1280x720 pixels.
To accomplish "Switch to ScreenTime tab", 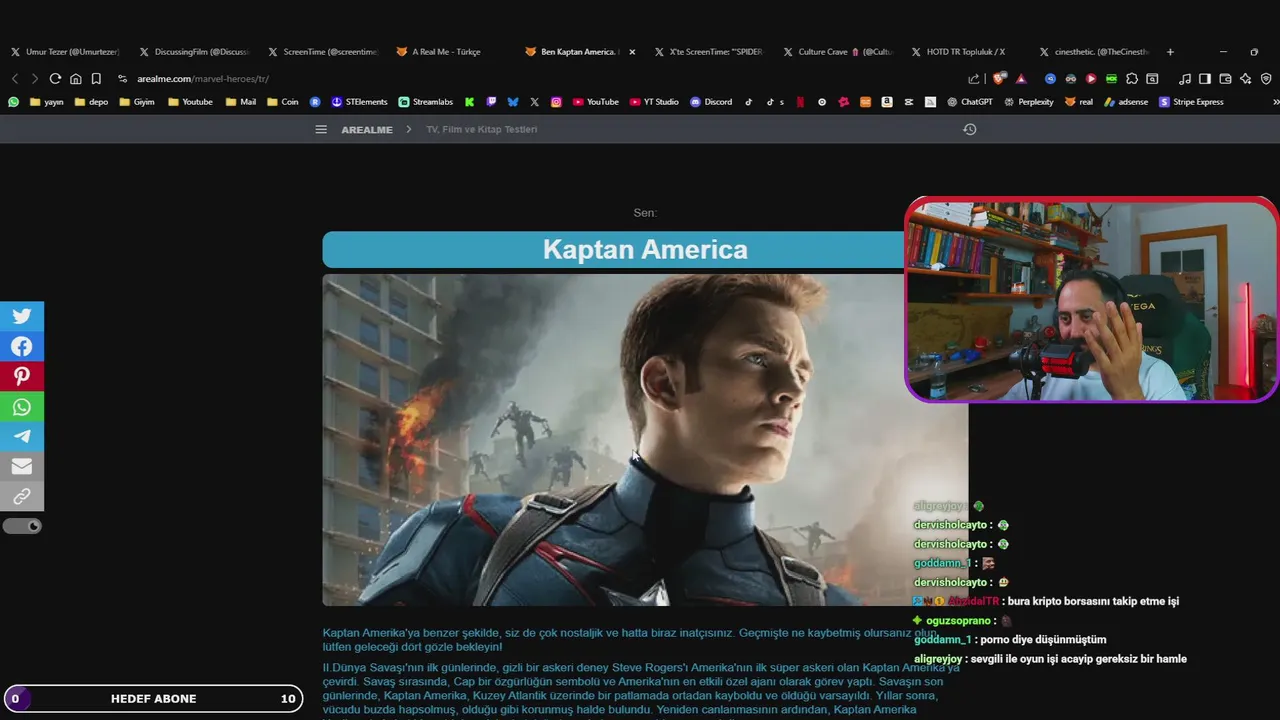I will pos(322,52).
